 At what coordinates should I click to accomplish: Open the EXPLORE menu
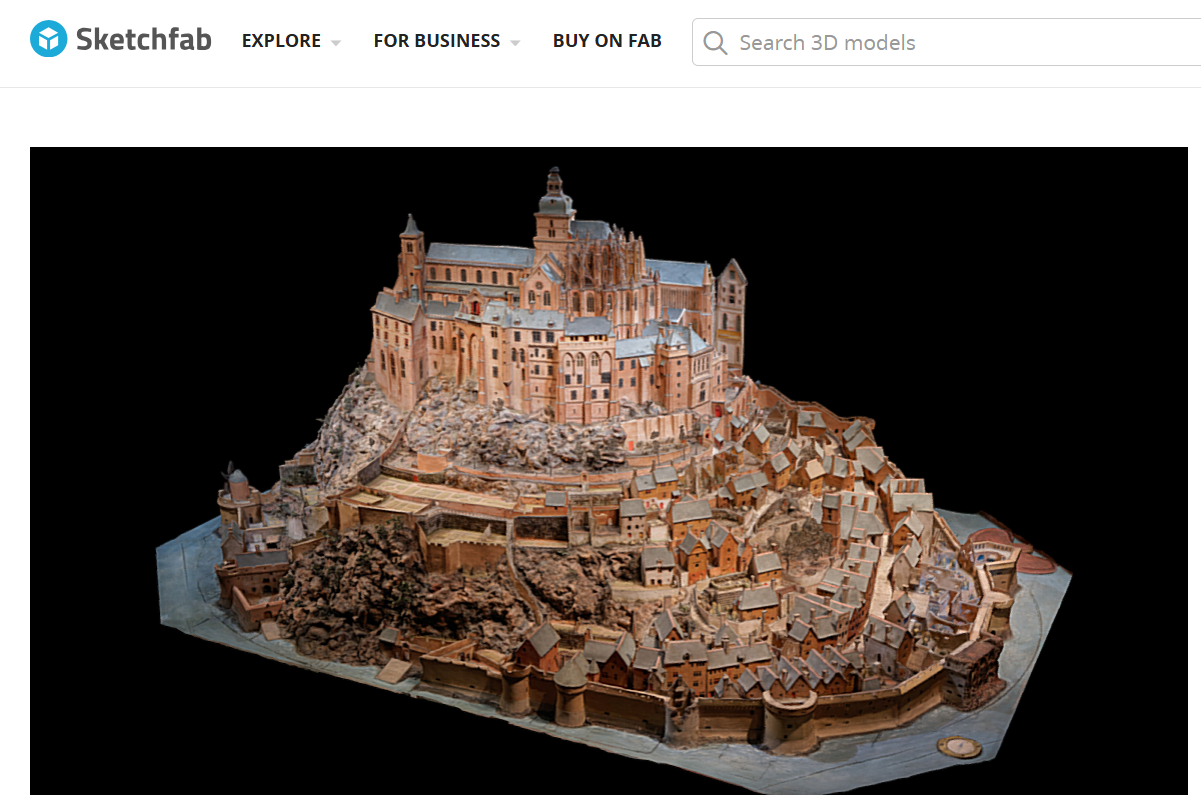(x=281, y=41)
